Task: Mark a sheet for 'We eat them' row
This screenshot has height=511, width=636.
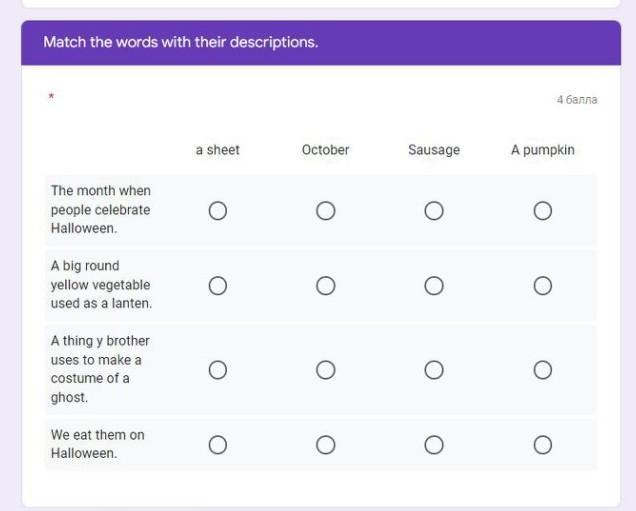Action: 217,445
